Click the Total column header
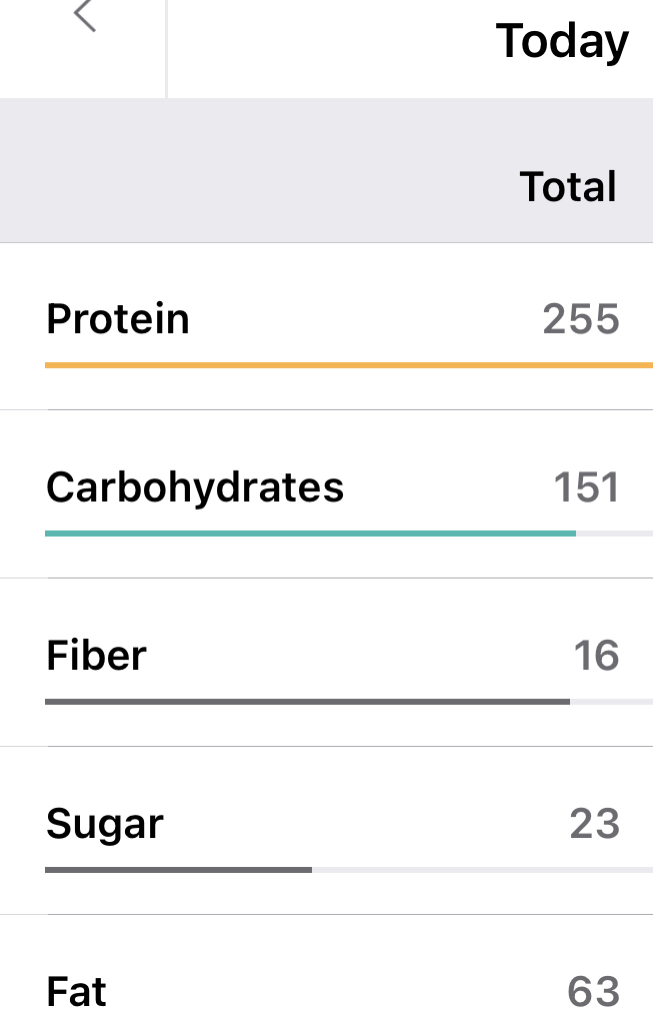Screen dimensions: 653x1029 pos(568,187)
